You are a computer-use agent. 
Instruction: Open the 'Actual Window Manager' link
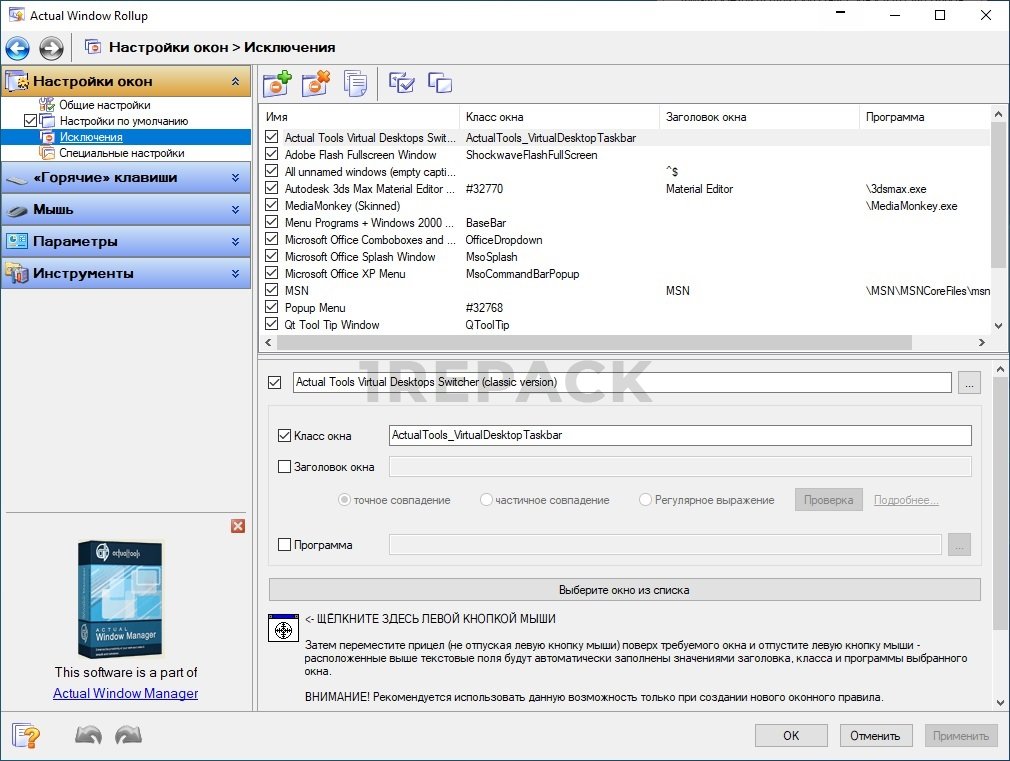point(125,693)
